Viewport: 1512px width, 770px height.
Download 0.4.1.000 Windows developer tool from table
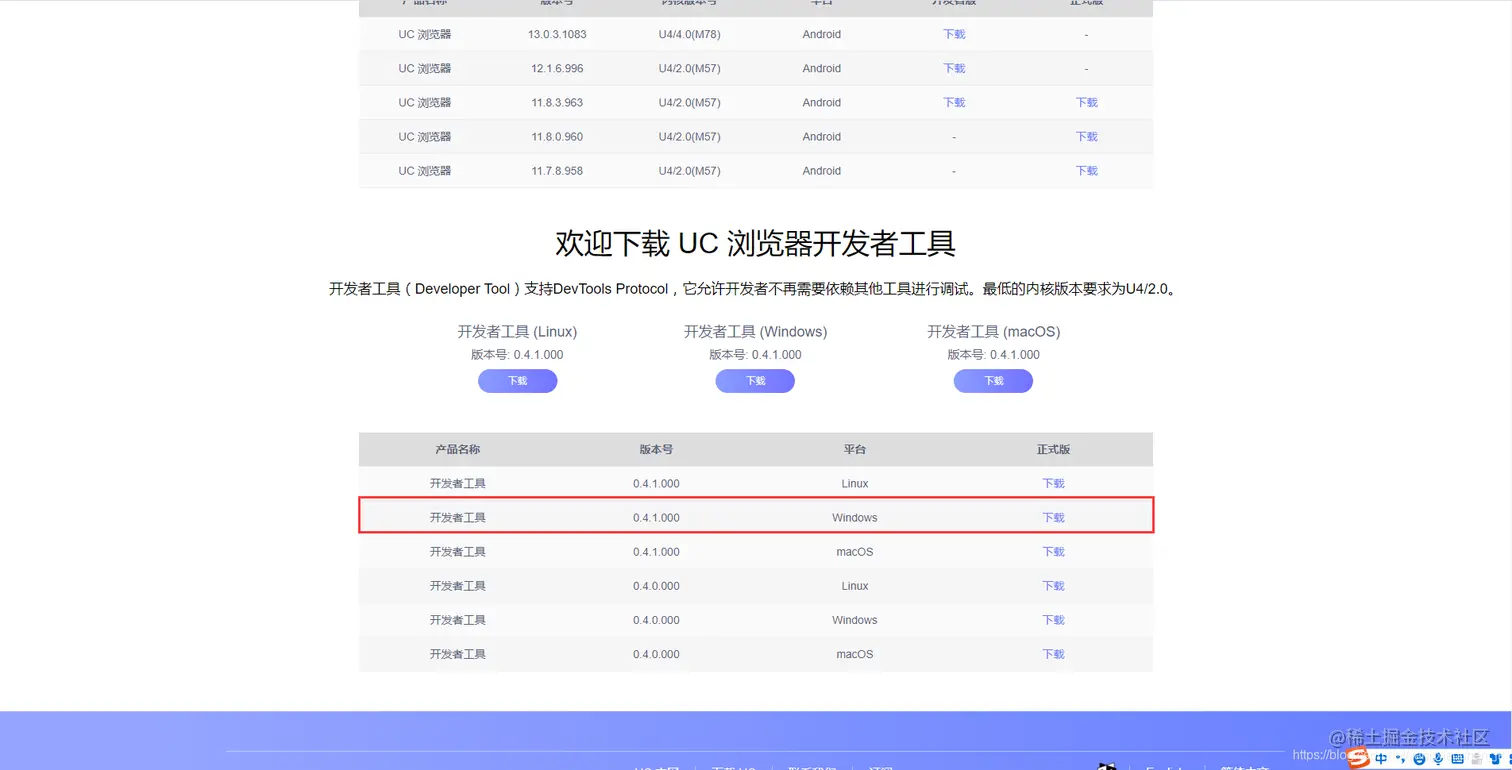pos(1053,517)
